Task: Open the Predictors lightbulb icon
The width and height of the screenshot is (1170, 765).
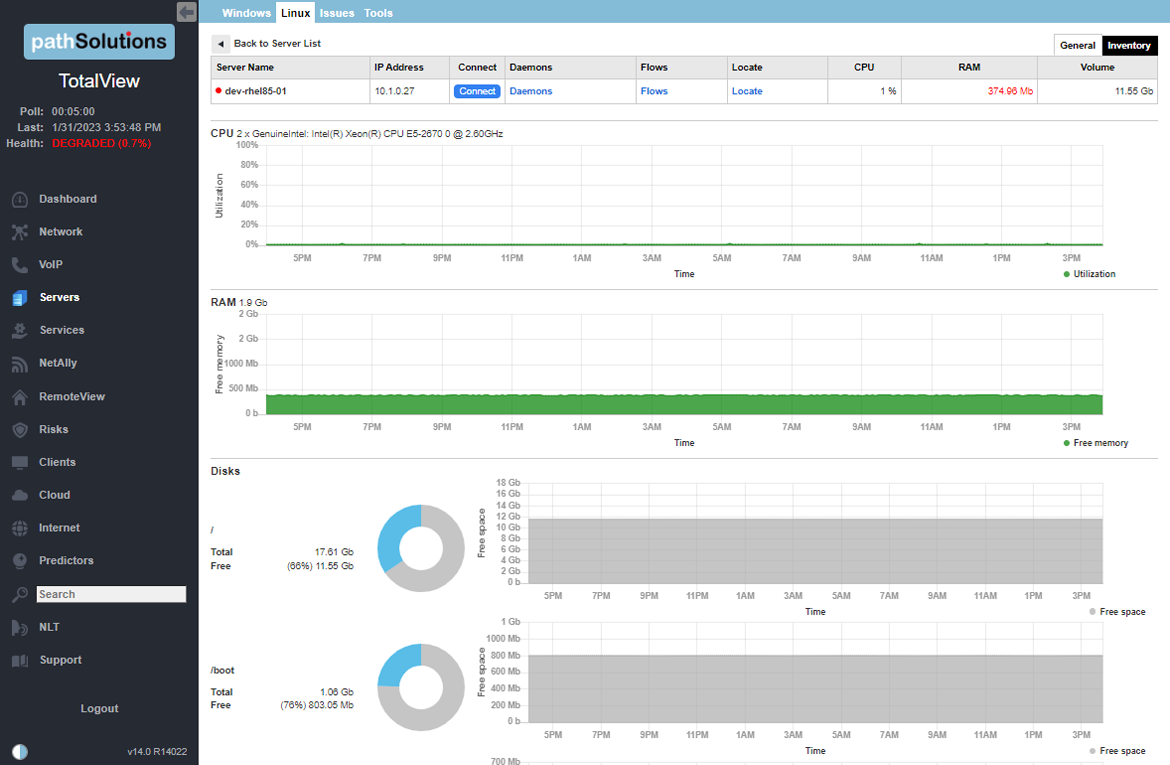Action: pos(20,561)
